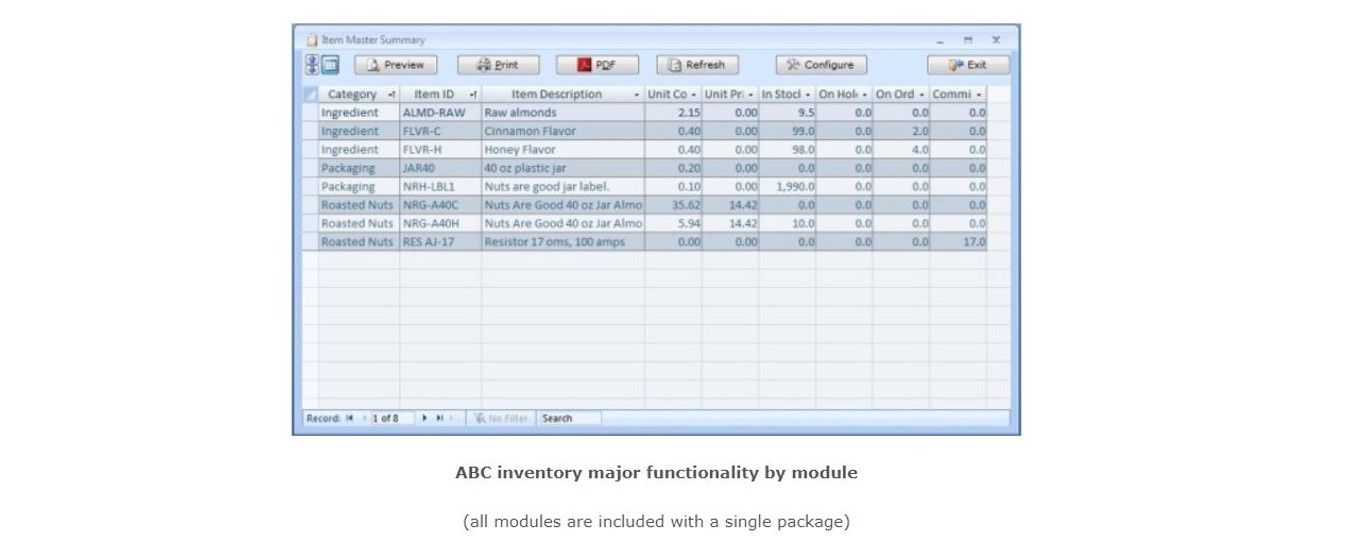Select the 40 oz plastic jar cell

[563, 168]
